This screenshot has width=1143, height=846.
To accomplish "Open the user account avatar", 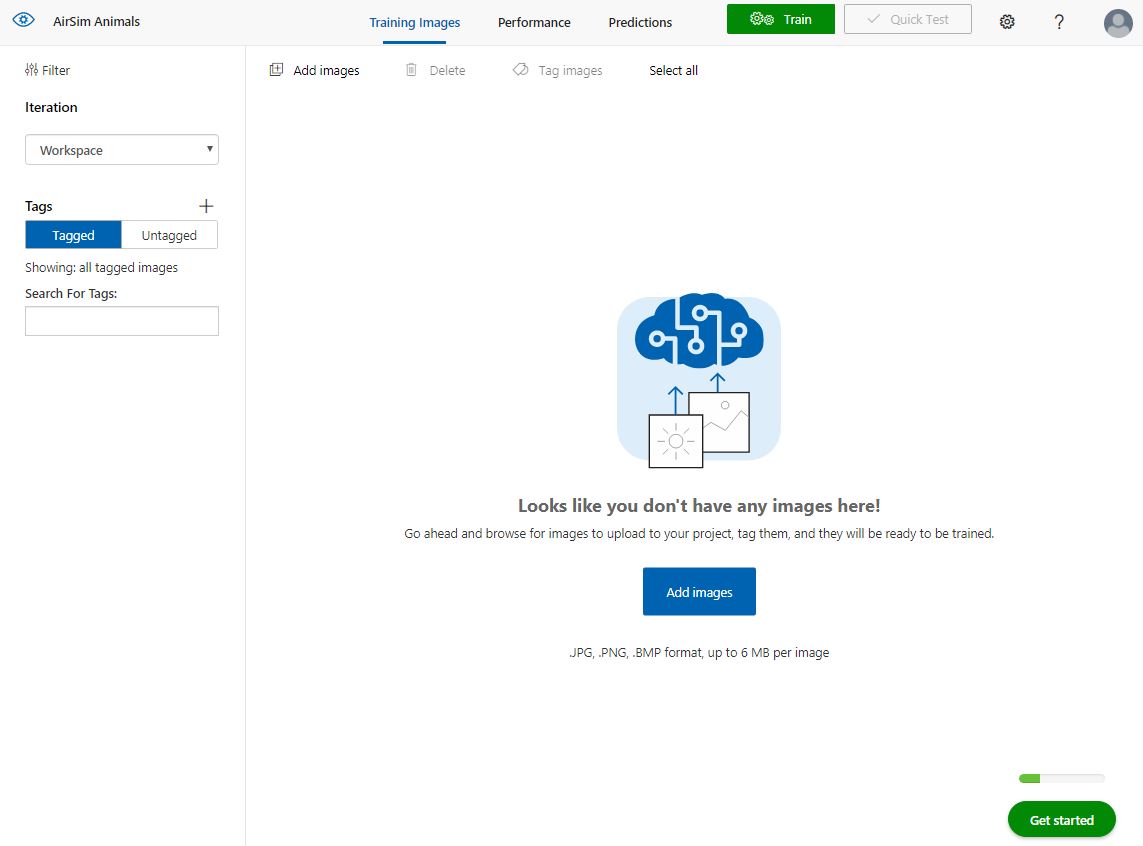I will click(x=1117, y=23).
